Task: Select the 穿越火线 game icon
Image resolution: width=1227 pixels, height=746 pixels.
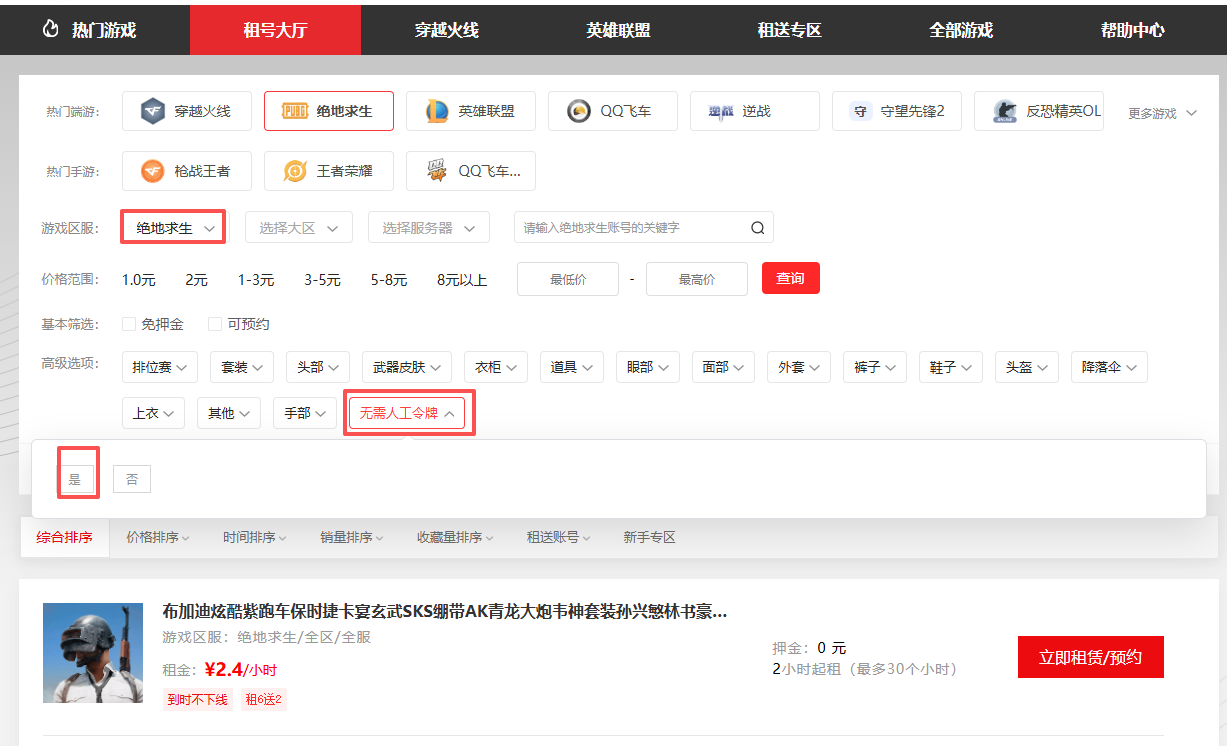Action: (x=153, y=111)
